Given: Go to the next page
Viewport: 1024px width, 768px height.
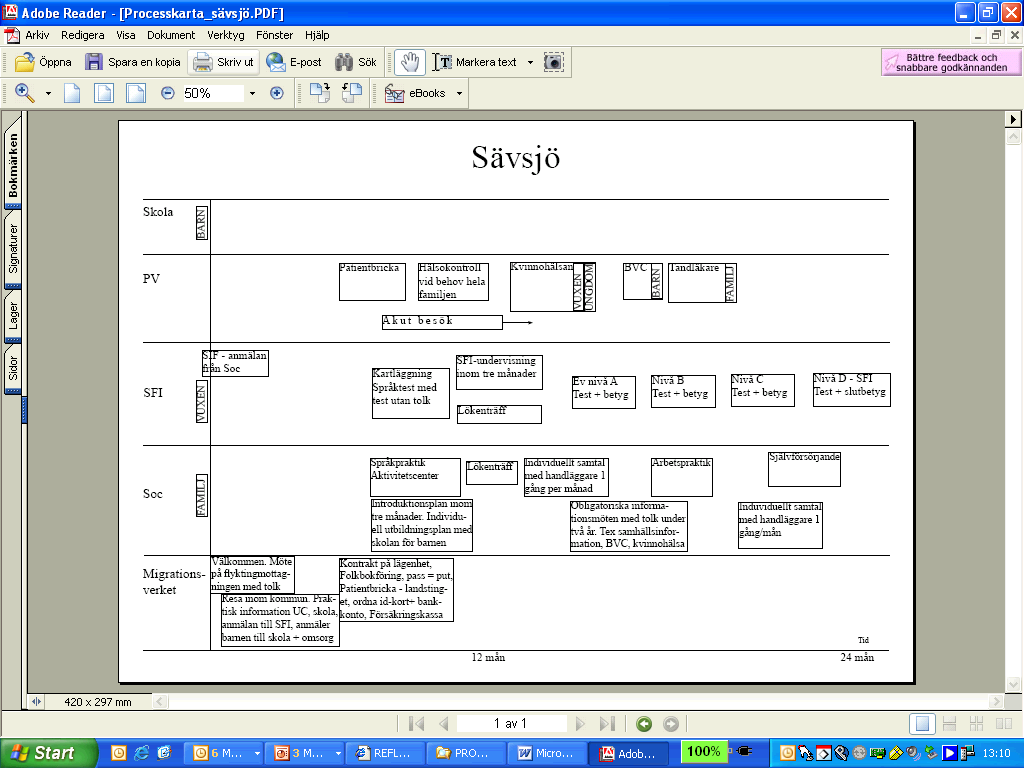Looking at the screenshot, I should click(580, 724).
